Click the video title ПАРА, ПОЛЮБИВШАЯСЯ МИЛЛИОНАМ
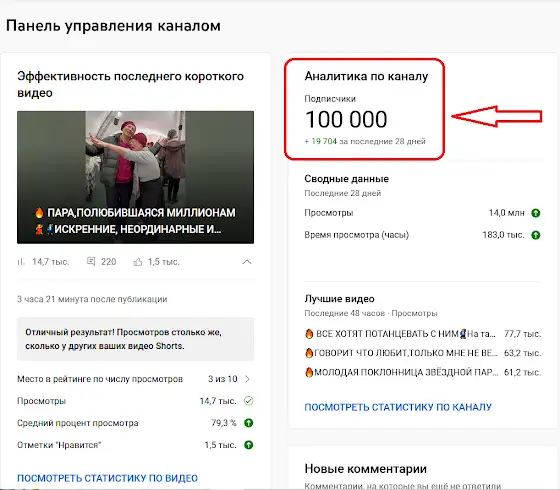The image size is (560, 490). (135, 221)
